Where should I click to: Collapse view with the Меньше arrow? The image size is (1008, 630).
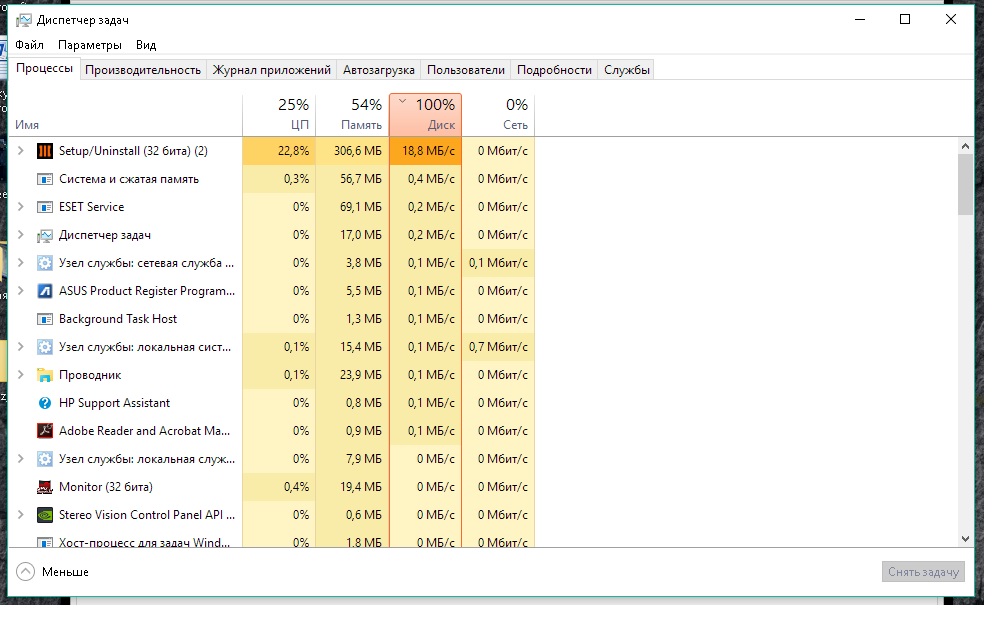coord(25,572)
